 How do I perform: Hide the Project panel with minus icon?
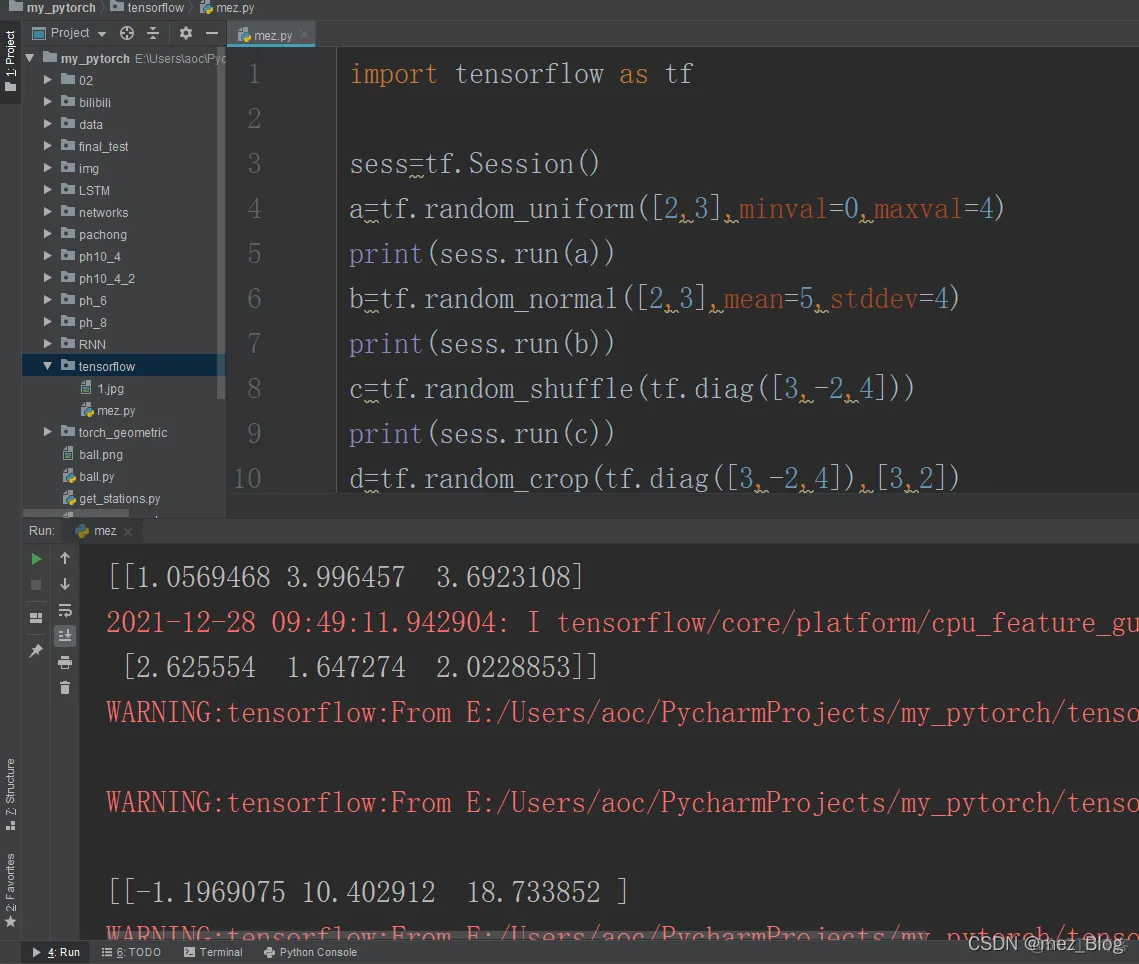coord(211,33)
